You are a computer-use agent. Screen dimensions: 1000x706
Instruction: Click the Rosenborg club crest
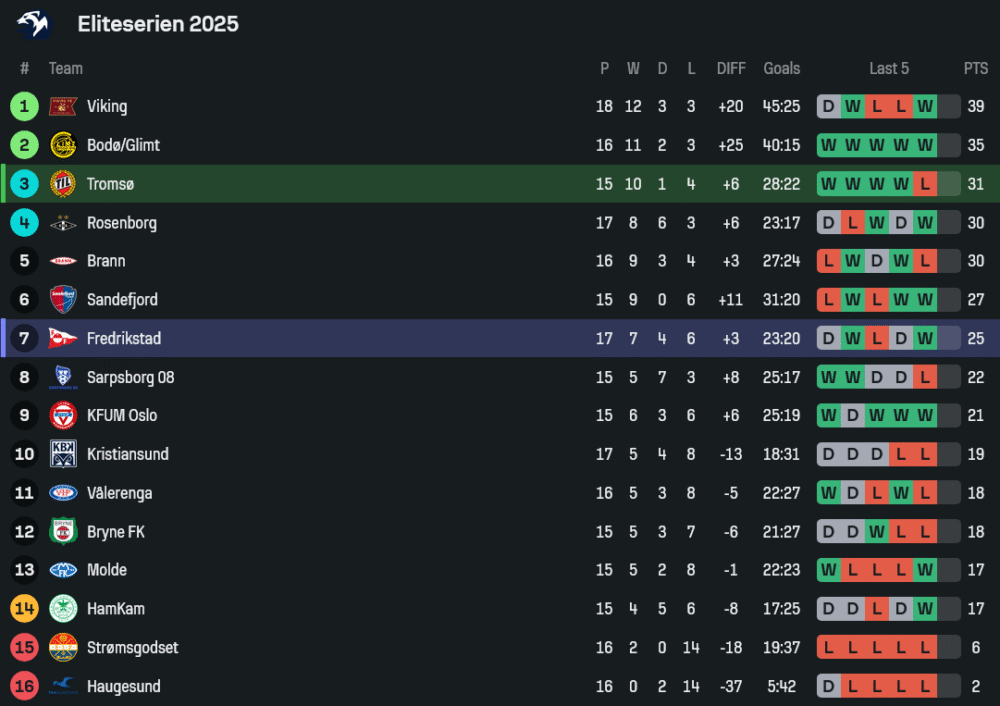tap(63, 223)
